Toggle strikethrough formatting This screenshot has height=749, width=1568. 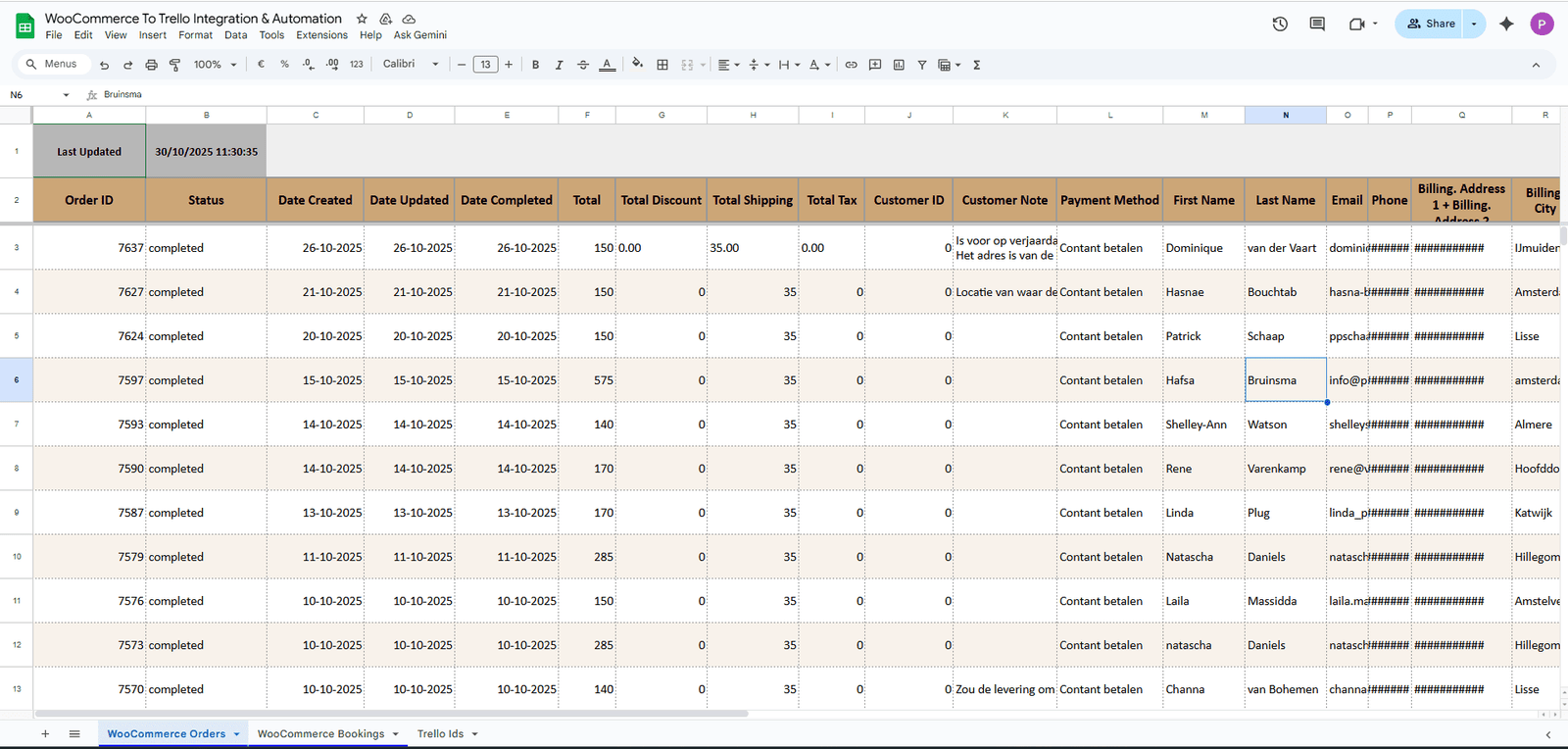[x=583, y=65]
